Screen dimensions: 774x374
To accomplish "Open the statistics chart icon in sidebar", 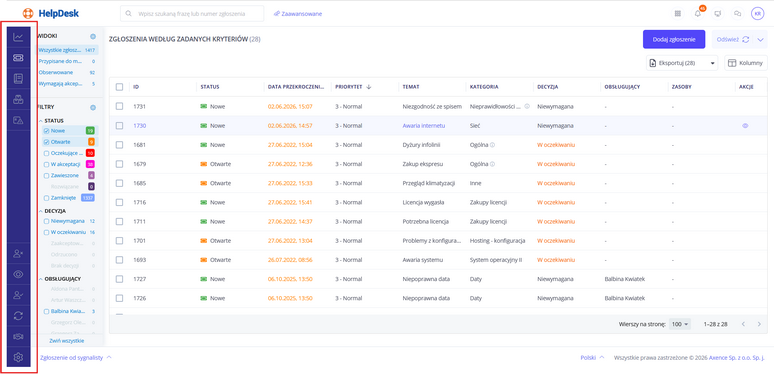I will coord(18,37).
